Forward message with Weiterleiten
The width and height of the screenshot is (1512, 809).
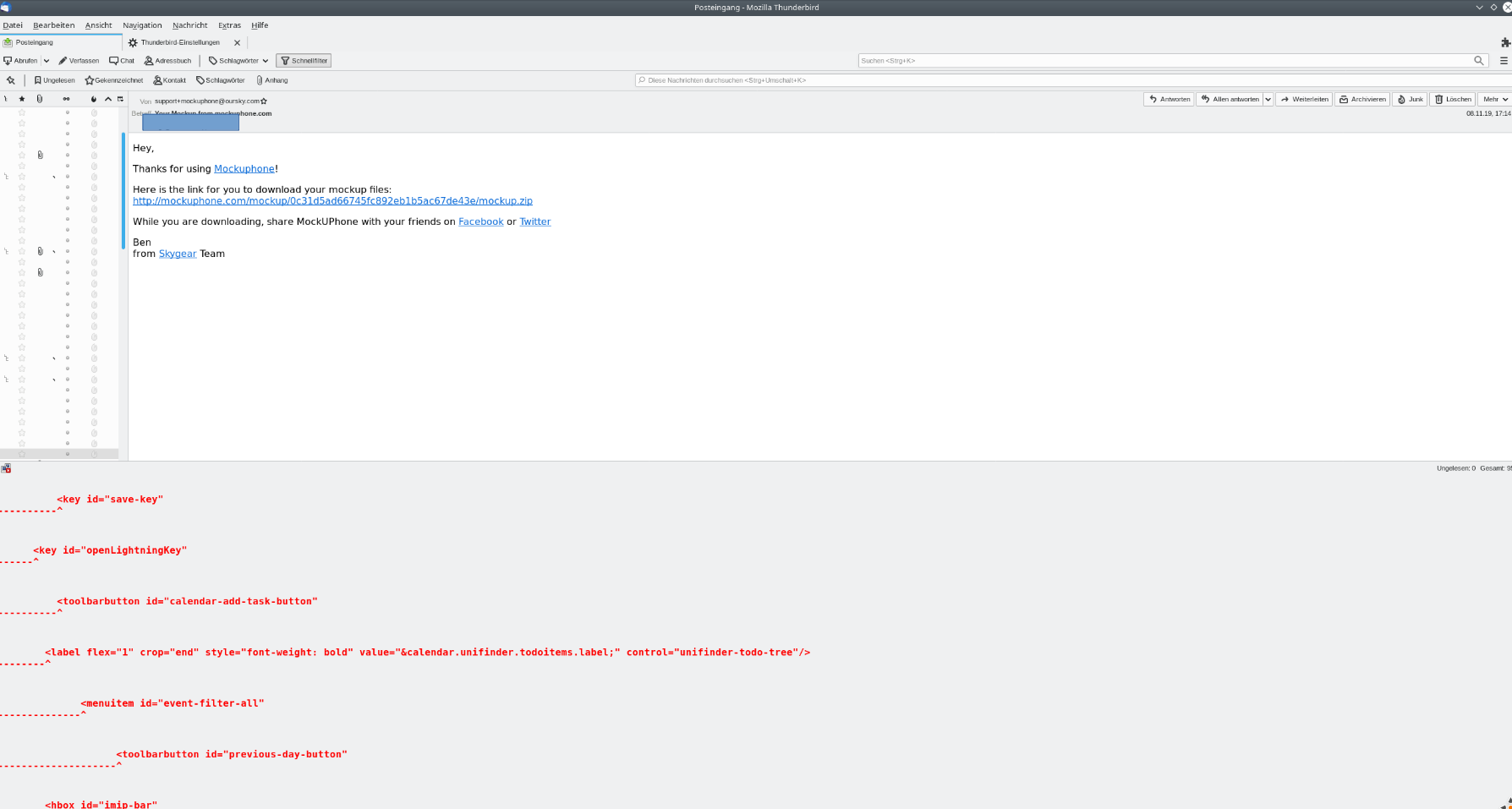pos(1304,99)
